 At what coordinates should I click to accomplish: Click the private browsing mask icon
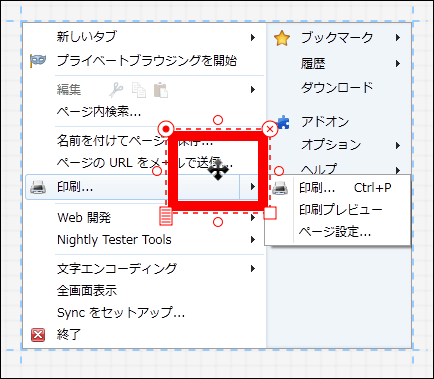pos(38,61)
